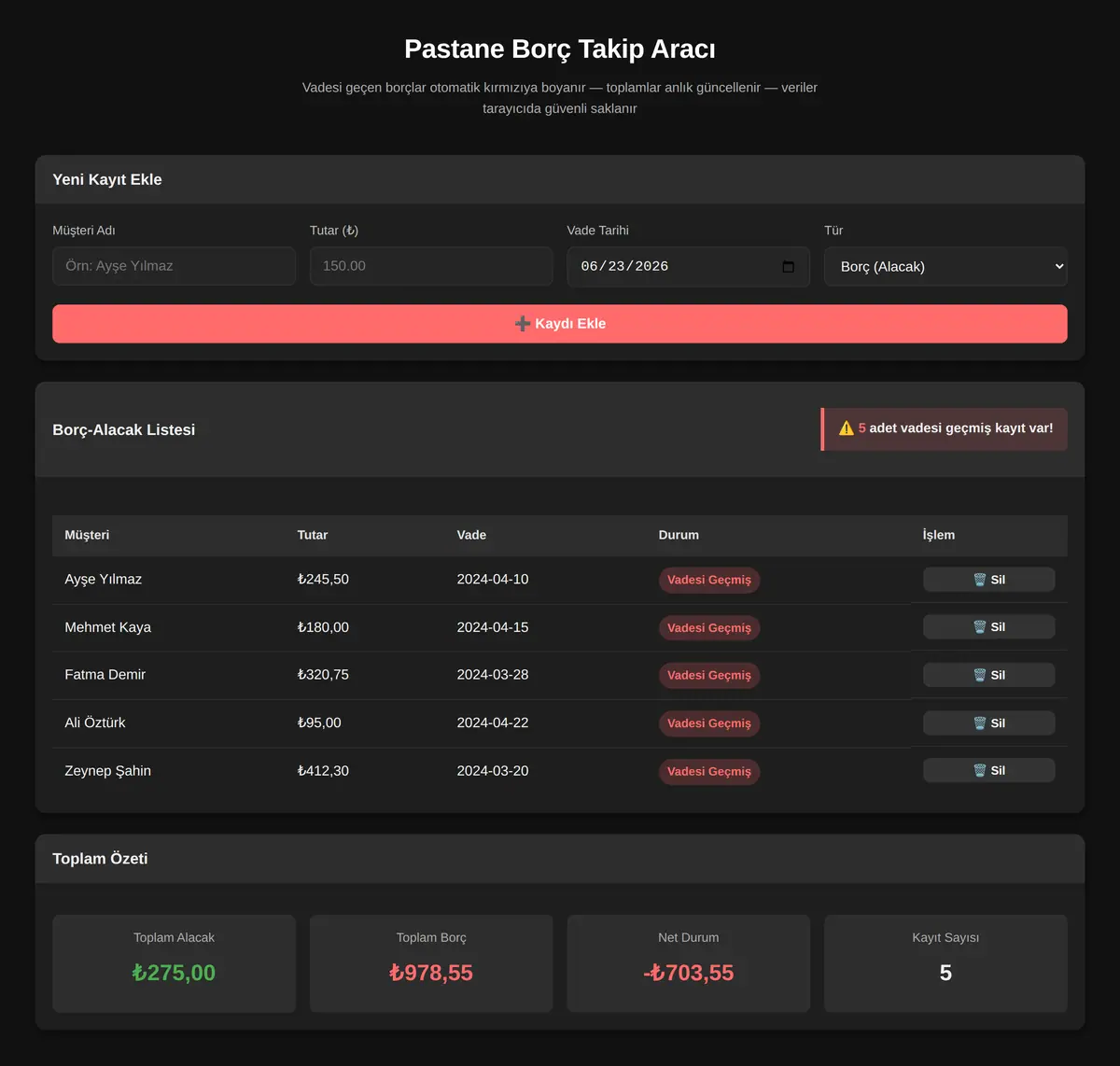Delete Ayşe Yılmaz's record with Sil
The height and width of the screenshot is (1066, 1120).
click(x=989, y=580)
